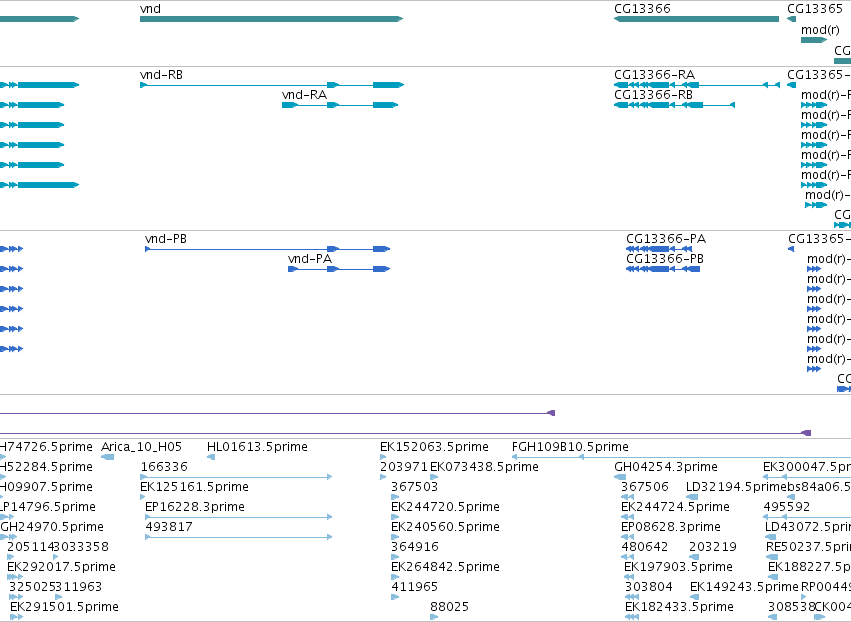This screenshot has width=851, height=622.
Task: Select the 166336 long arrow glyph
Action: 236,477
